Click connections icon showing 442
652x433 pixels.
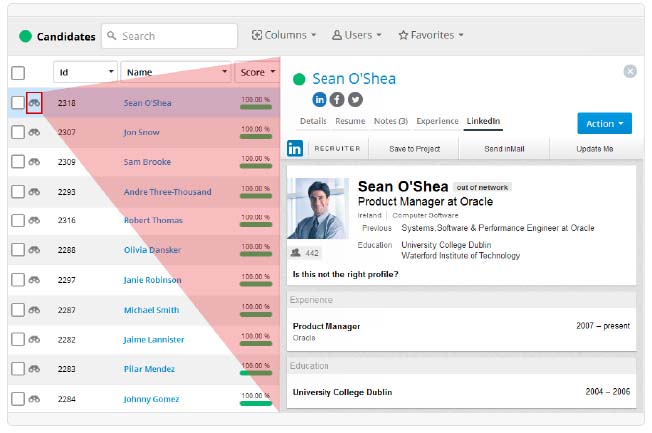coord(296,252)
